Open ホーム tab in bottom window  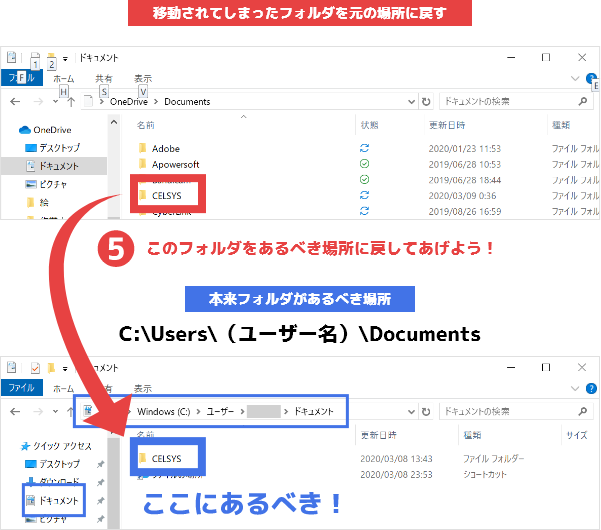click(63, 389)
